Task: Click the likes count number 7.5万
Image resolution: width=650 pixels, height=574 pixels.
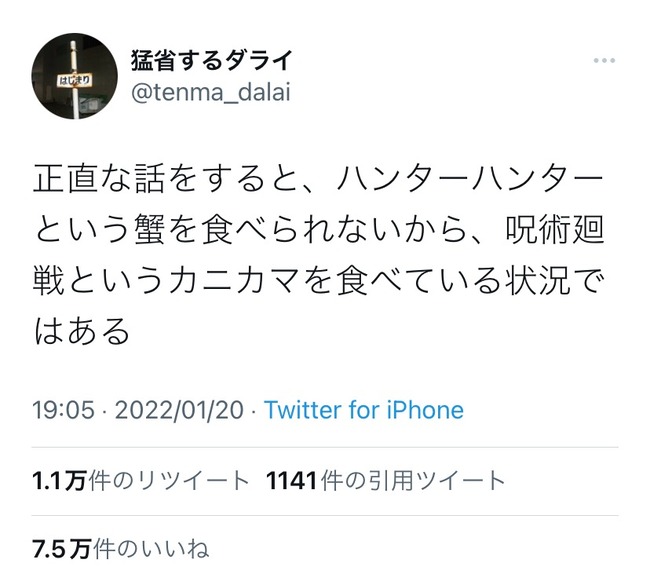Action: [x=61, y=549]
